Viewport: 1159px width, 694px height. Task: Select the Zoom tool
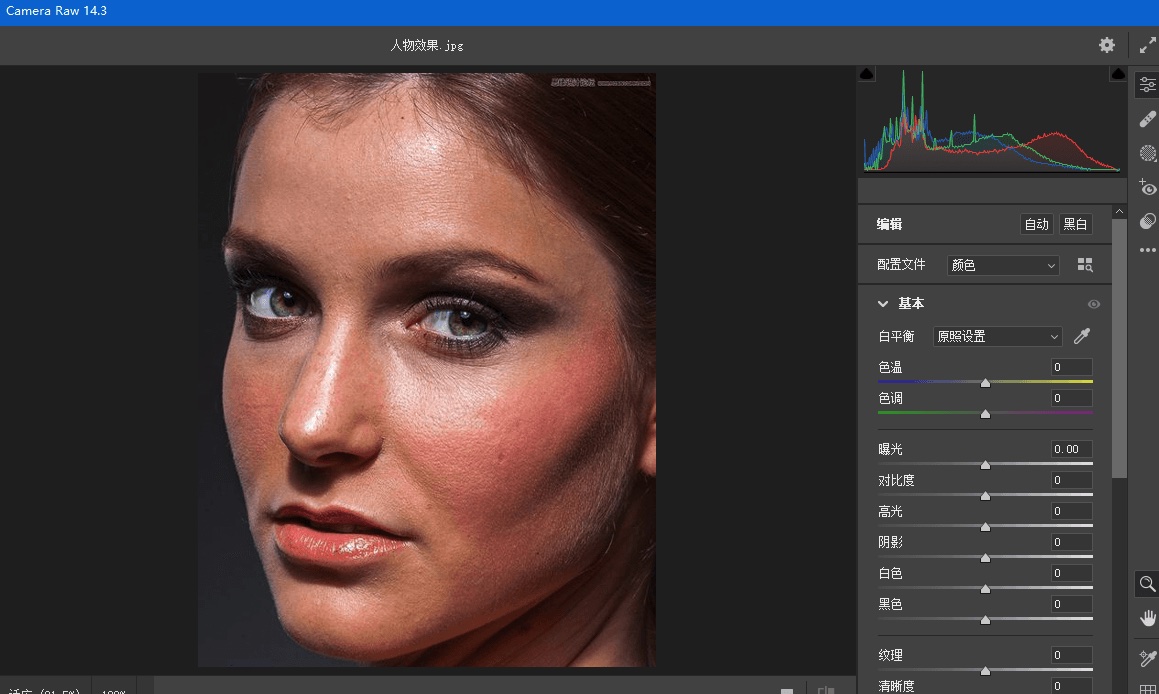tap(1146, 584)
